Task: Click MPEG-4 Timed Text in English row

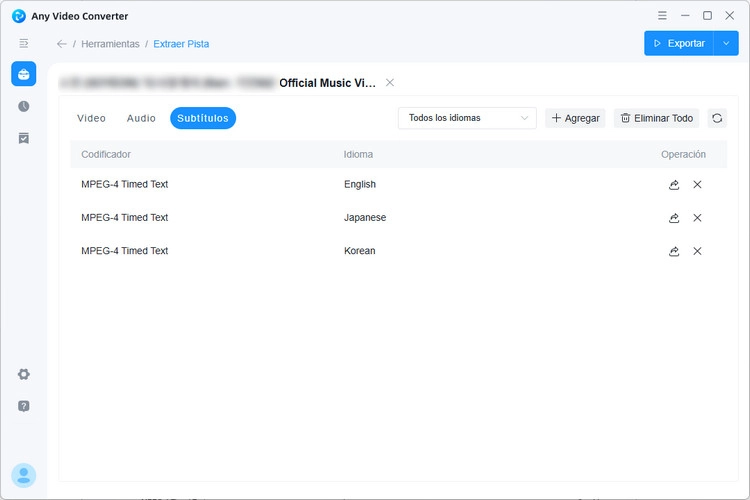Action: (125, 185)
